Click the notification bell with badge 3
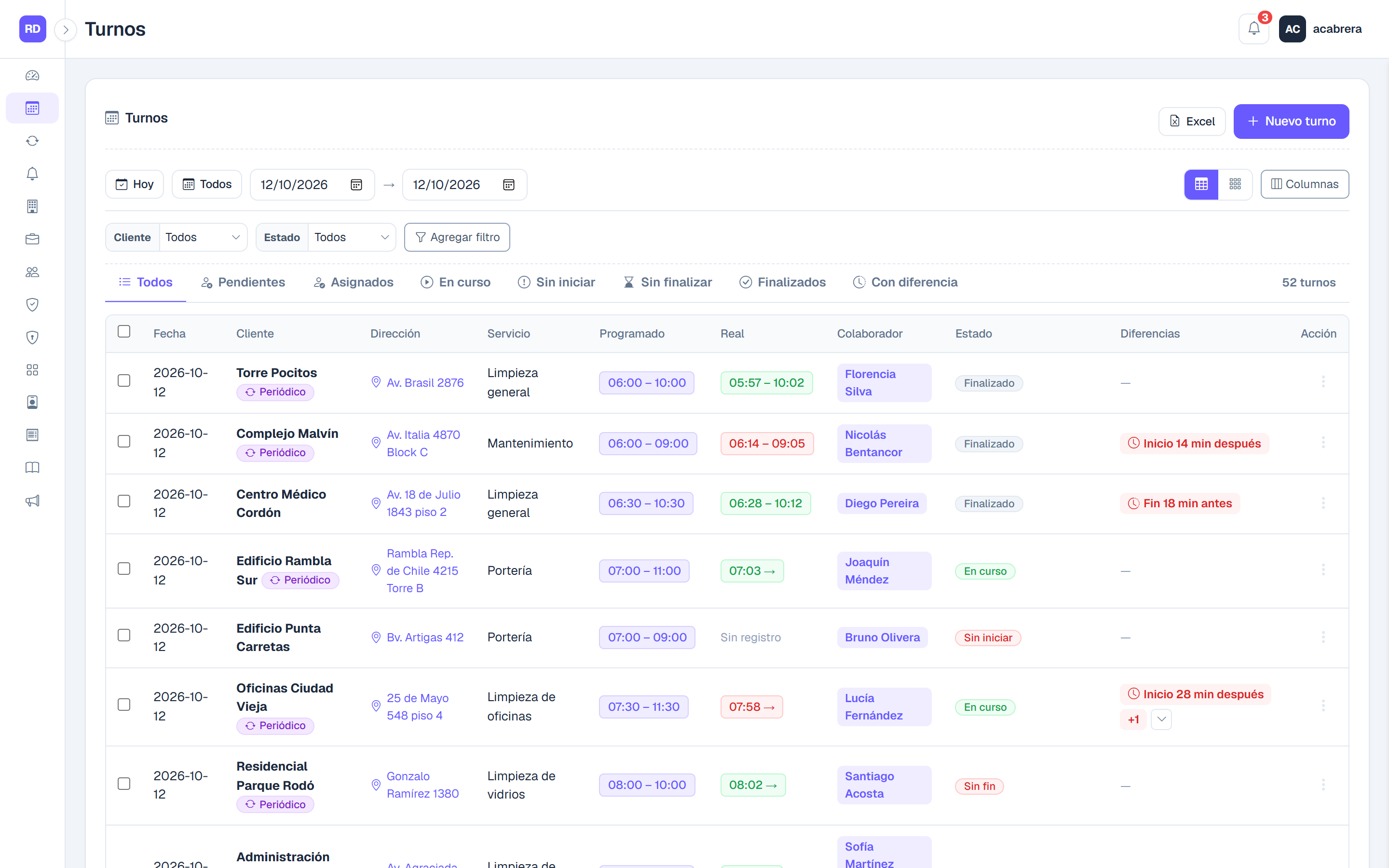This screenshot has width=1389, height=868. click(x=1254, y=29)
